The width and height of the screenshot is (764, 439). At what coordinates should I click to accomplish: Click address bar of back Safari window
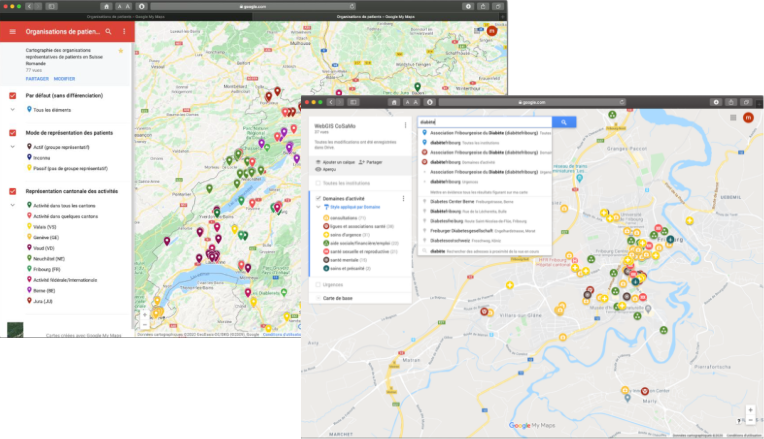(x=253, y=6)
